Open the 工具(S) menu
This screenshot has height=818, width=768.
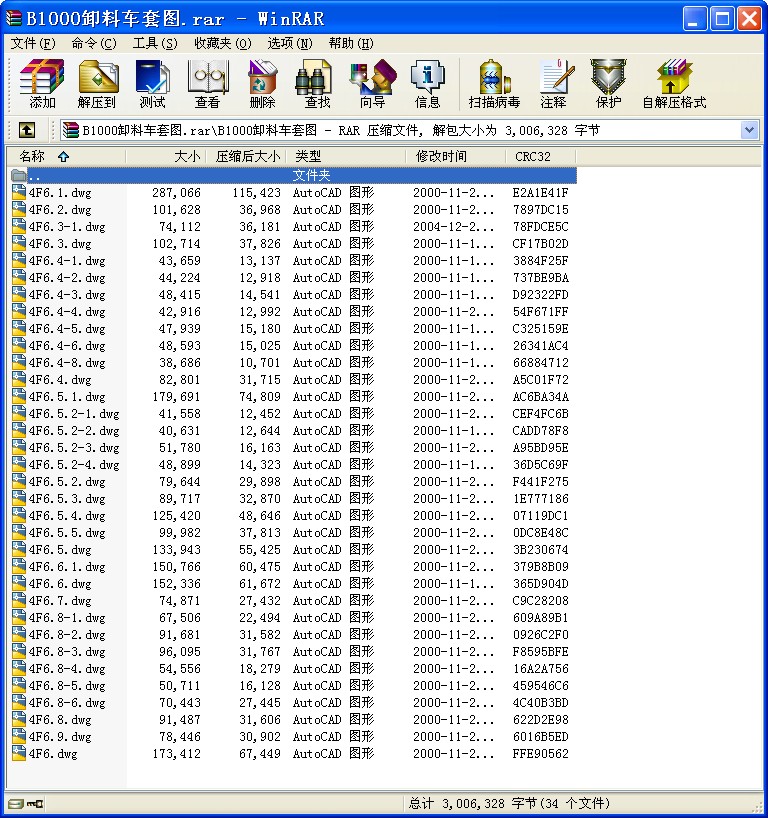click(x=155, y=43)
